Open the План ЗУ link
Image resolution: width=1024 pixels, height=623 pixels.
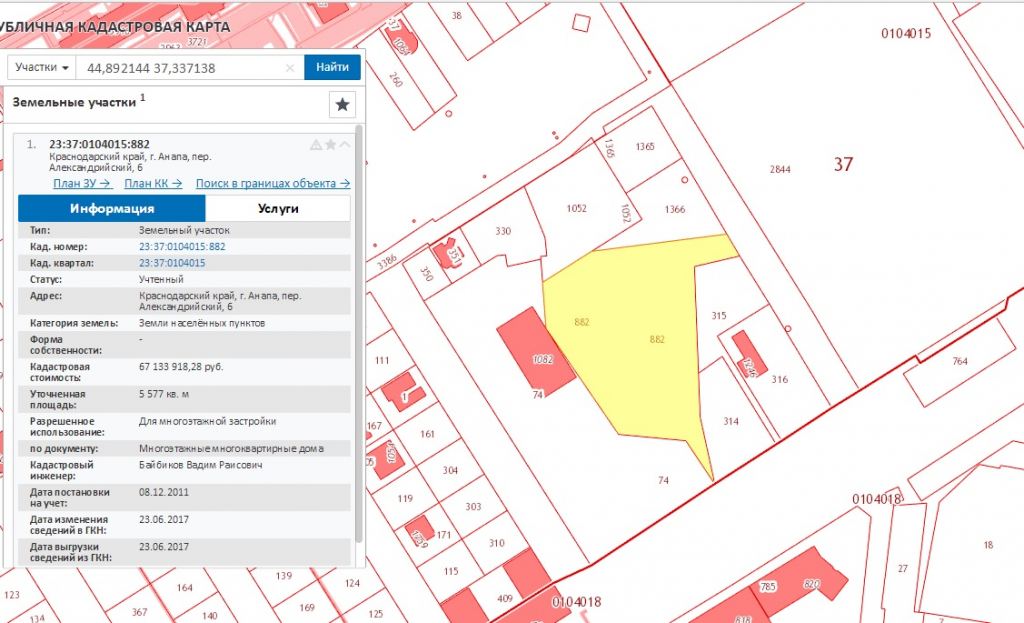pyautogui.click(x=82, y=184)
